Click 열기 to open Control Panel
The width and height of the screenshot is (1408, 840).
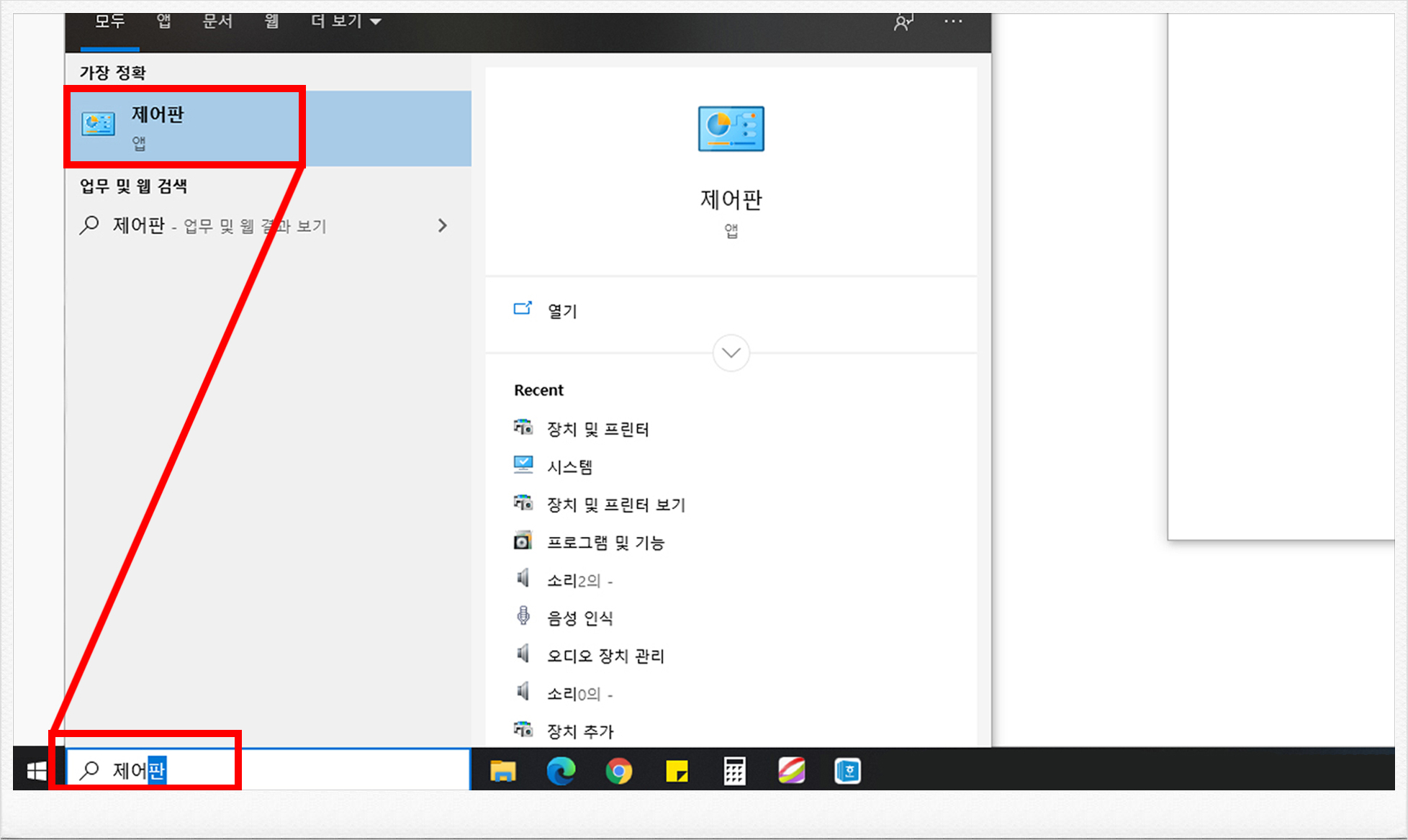(561, 311)
